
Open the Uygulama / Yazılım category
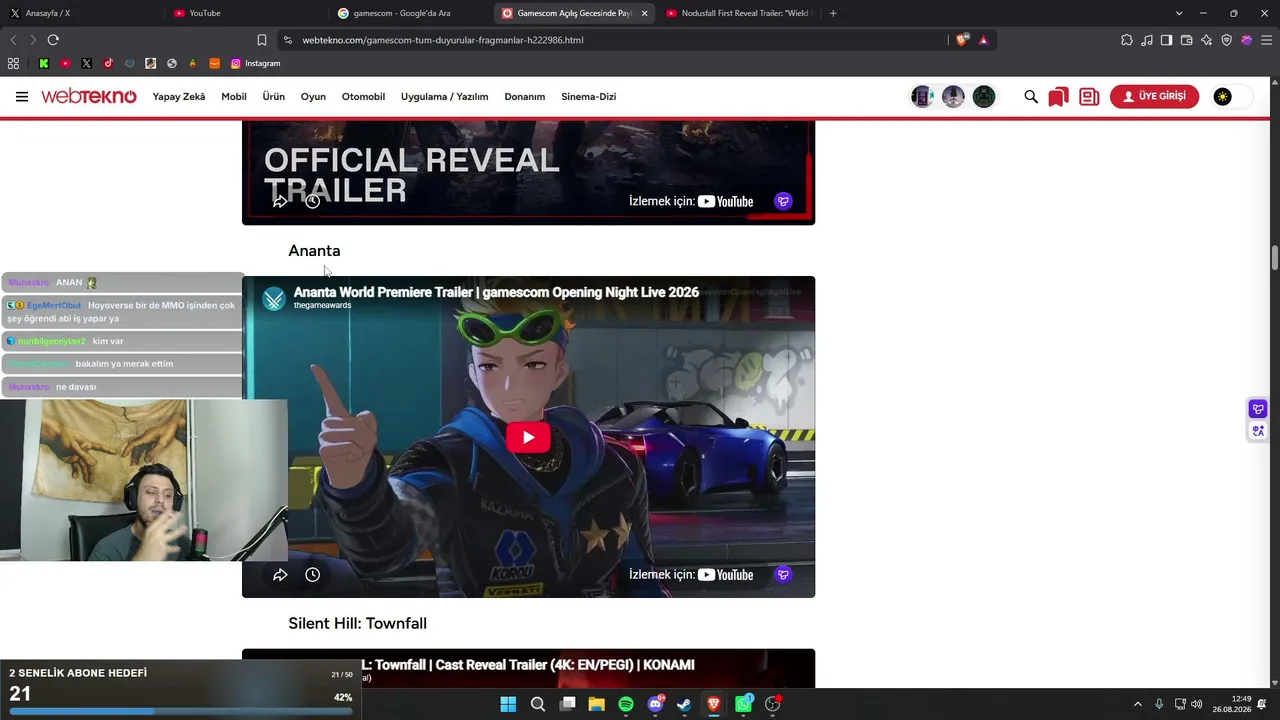(445, 97)
